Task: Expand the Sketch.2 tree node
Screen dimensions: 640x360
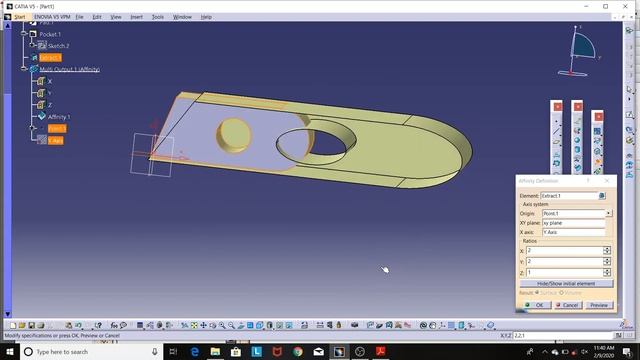Action: tap(33, 45)
